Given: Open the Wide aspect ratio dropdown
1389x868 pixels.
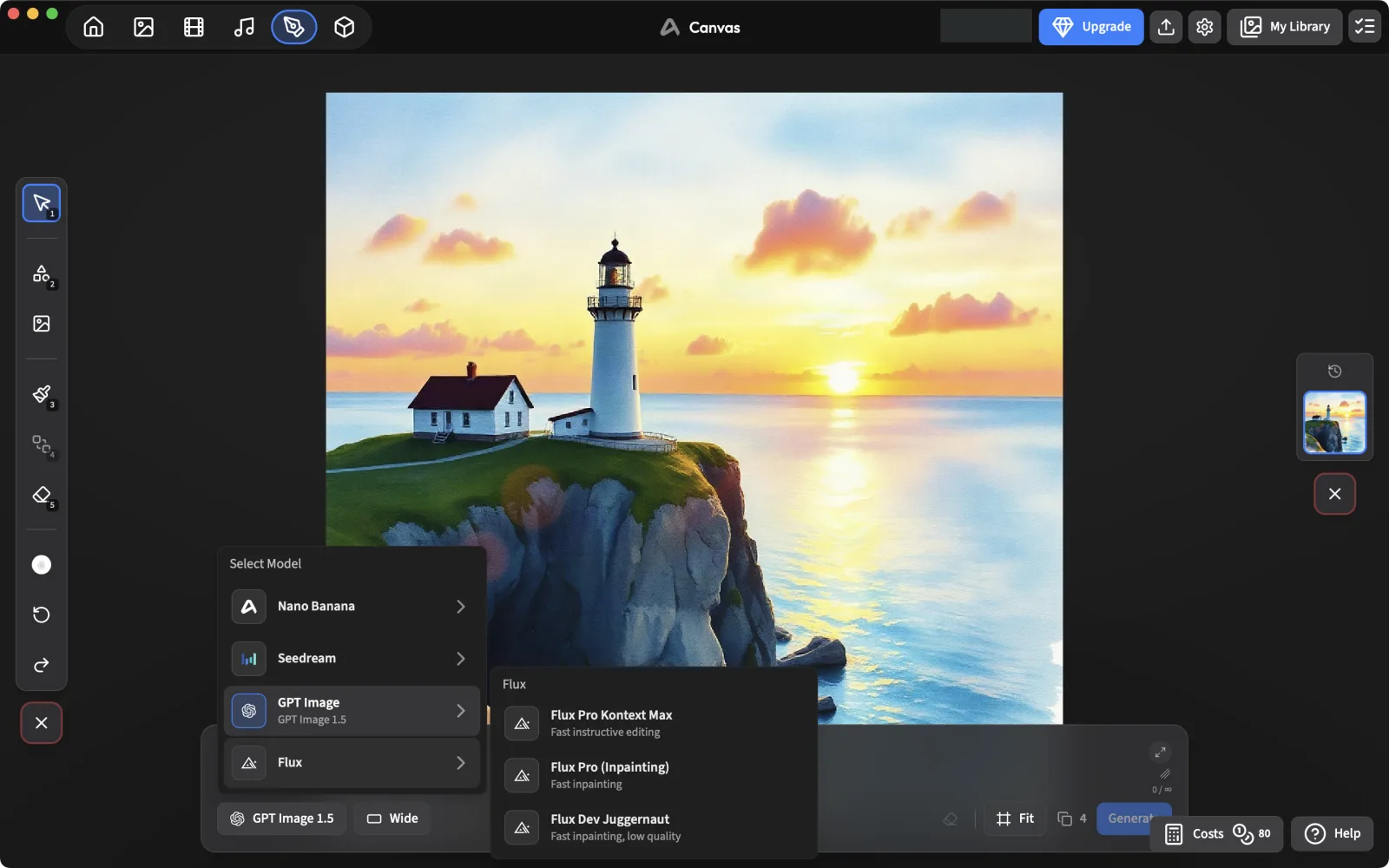Looking at the screenshot, I should [392, 819].
